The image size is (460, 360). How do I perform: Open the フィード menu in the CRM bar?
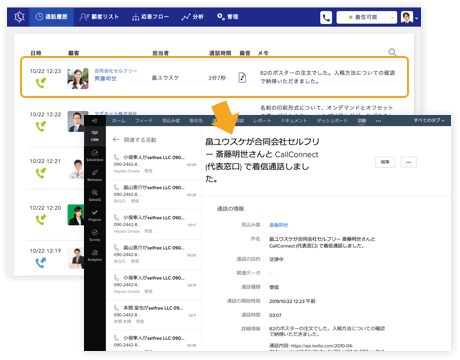144,121
